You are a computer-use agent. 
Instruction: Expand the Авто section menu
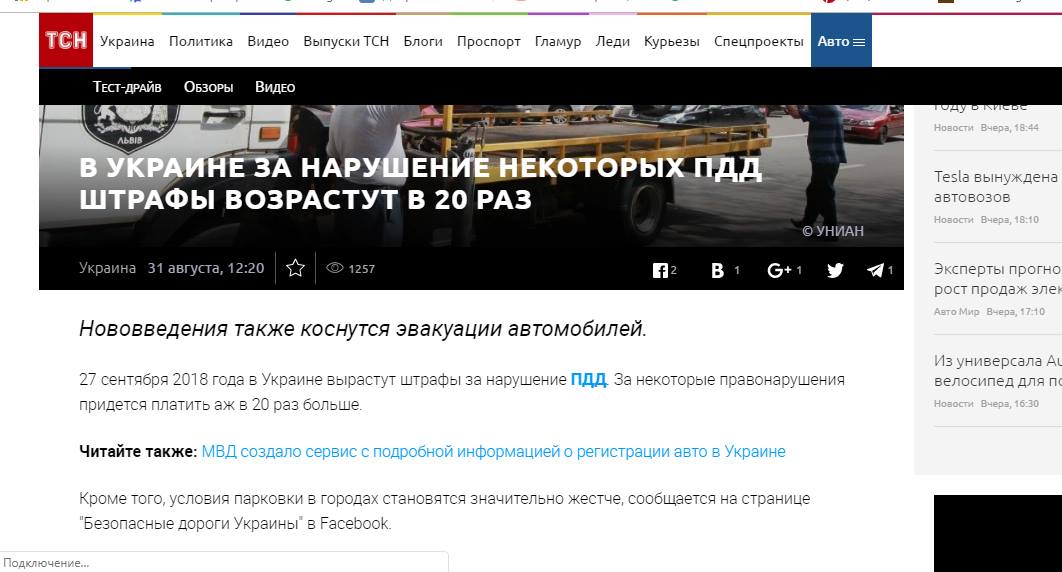click(x=841, y=41)
